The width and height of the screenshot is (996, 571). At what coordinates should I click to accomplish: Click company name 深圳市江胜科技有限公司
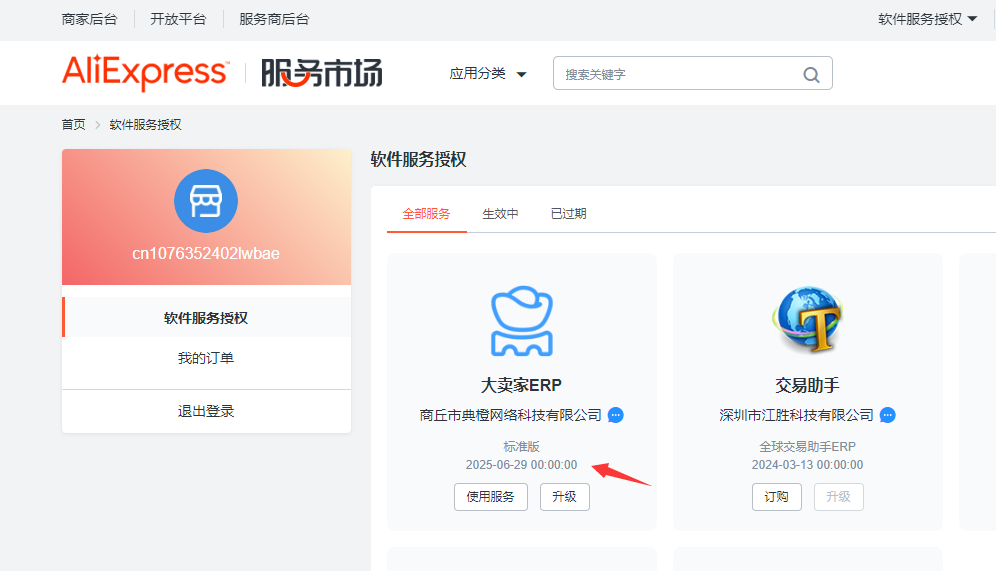point(797,415)
